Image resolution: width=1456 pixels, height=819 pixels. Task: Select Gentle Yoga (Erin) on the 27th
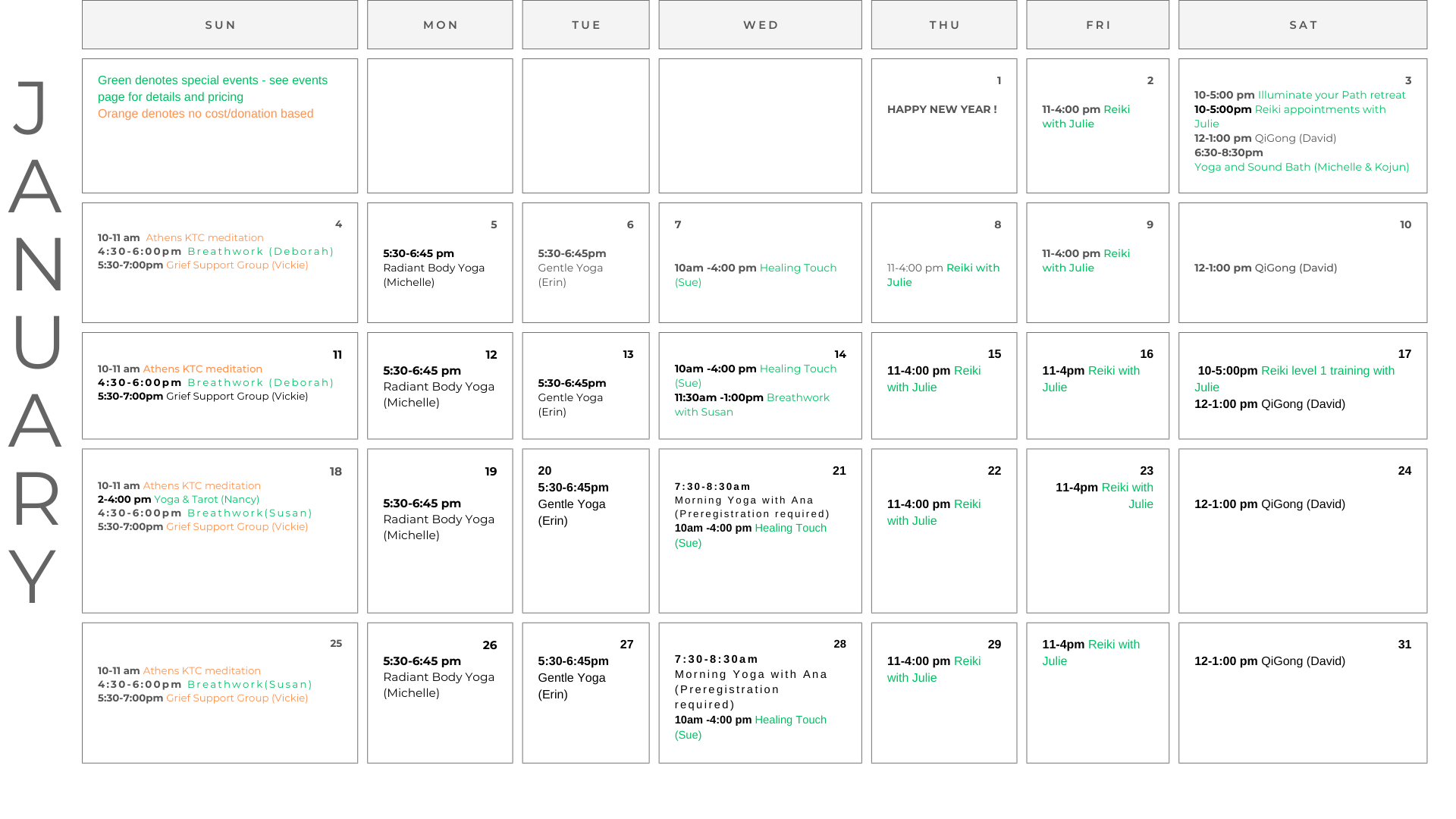pos(571,678)
